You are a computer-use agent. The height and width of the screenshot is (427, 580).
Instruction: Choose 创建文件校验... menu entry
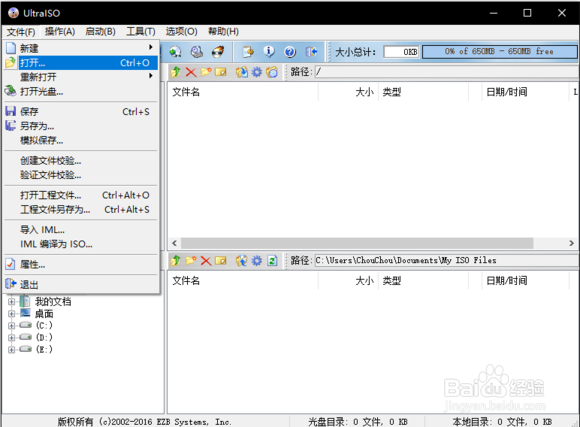(x=81, y=161)
